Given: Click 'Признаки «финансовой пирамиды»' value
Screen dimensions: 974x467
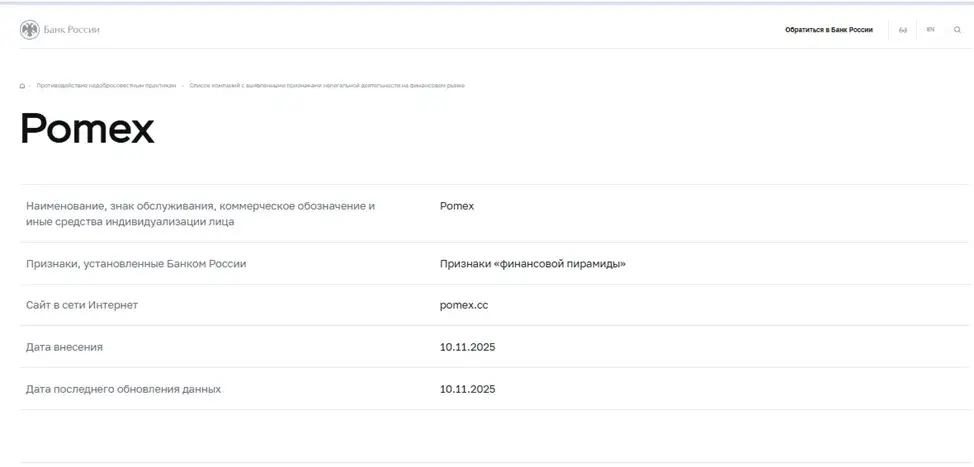Looking at the screenshot, I should pyautogui.click(x=532, y=264).
